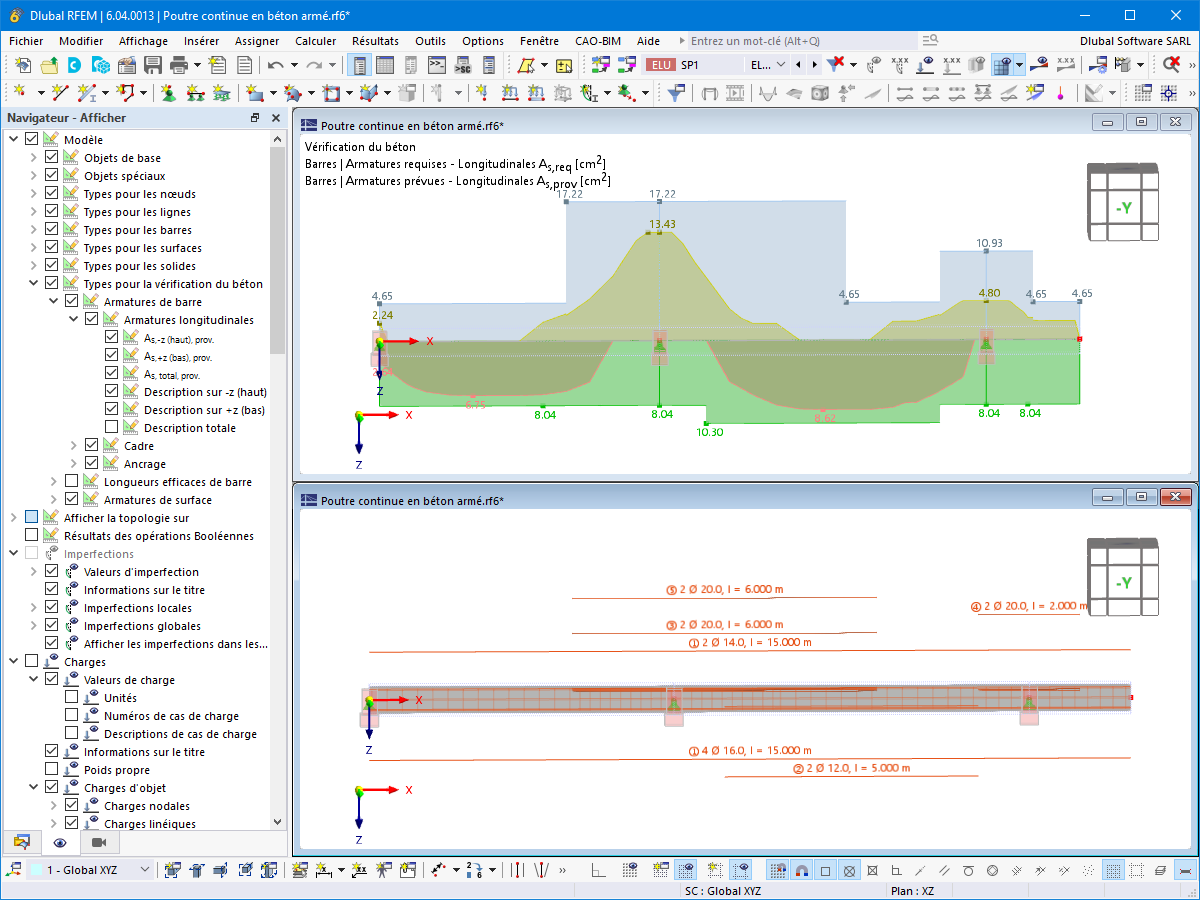Click the results filter funnel icon
The height and width of the screenshot is (900, 1200).
(677, 93)
